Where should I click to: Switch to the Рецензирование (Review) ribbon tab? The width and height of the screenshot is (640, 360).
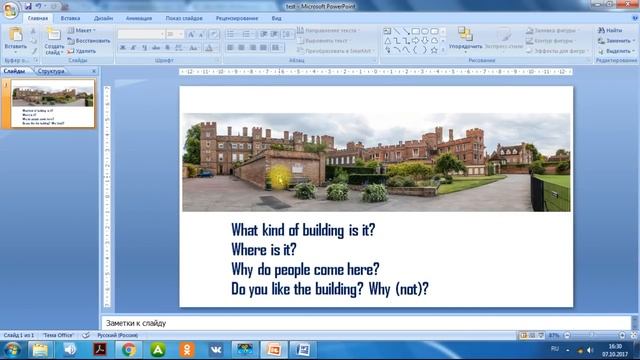(237, 18)
